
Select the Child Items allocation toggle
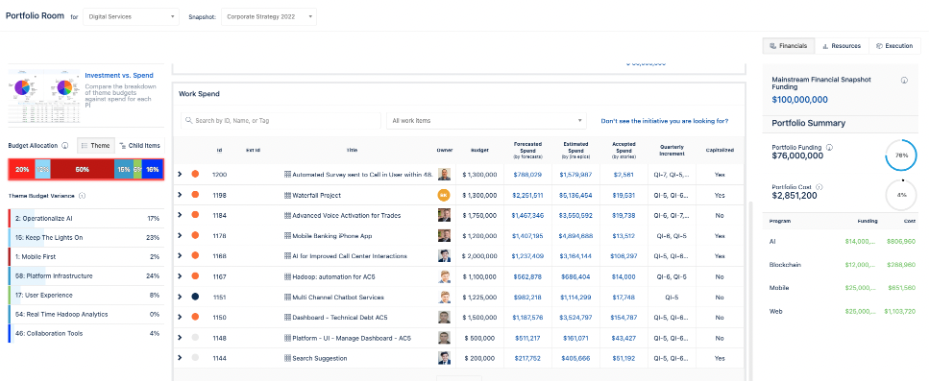point(139,145)
